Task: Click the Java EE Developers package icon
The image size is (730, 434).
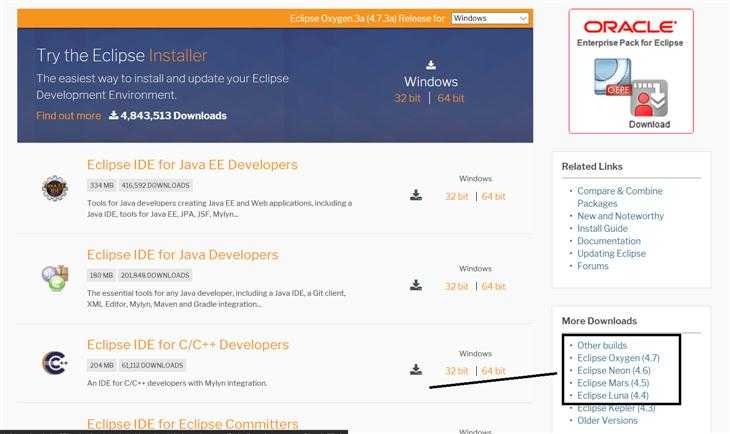Action: pyautogui.click(x=55, y=188)
